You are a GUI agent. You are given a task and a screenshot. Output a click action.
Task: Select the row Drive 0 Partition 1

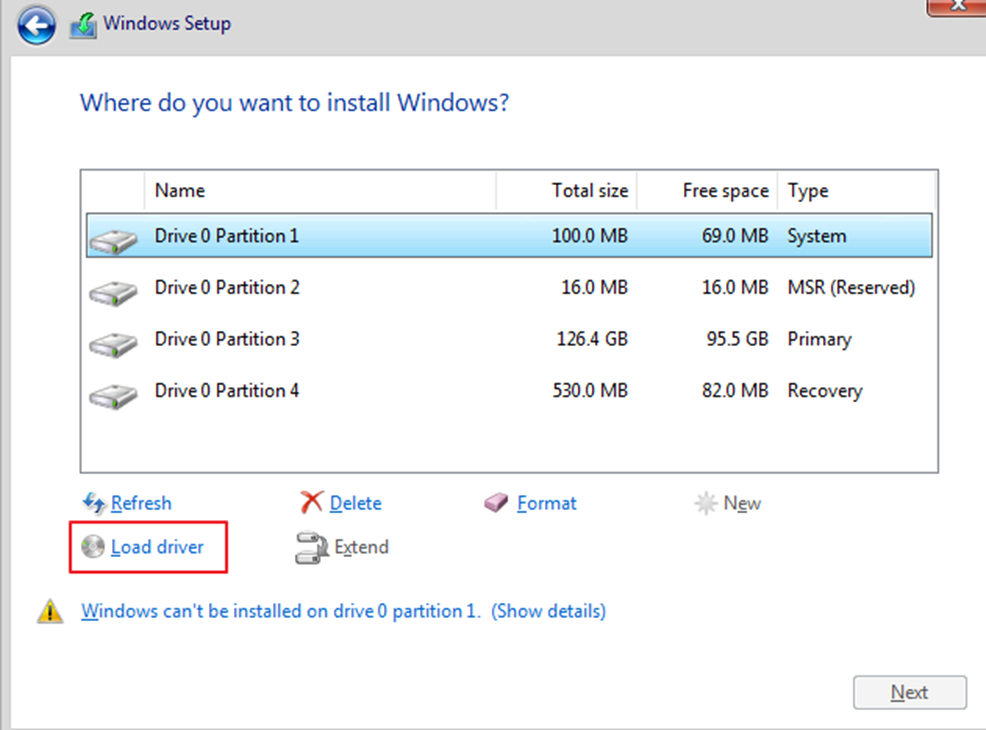tap(509, 235)
